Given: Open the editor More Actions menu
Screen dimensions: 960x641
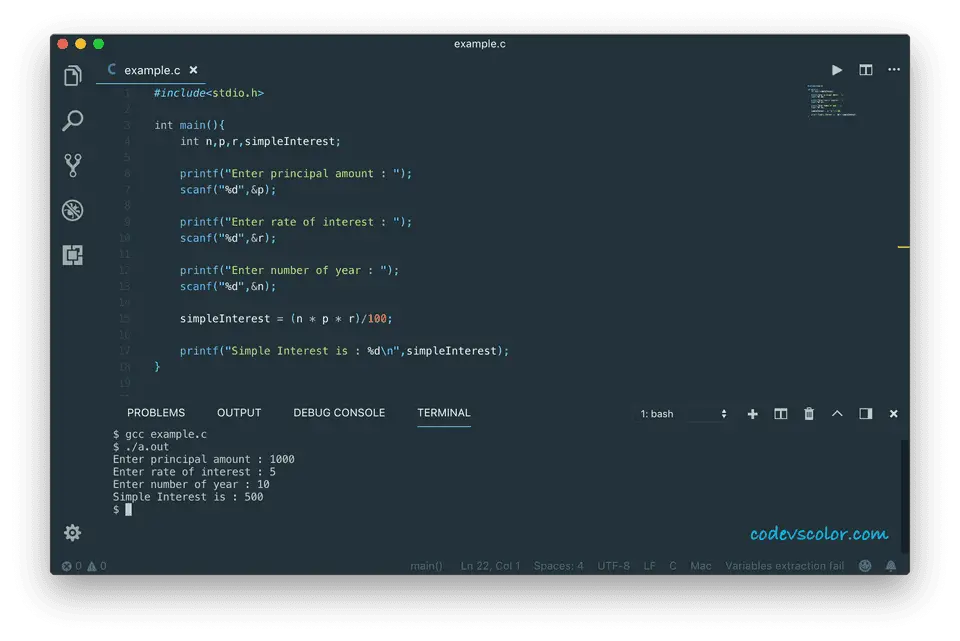Looking at the screenshot, I should click(x=894, y=70).
